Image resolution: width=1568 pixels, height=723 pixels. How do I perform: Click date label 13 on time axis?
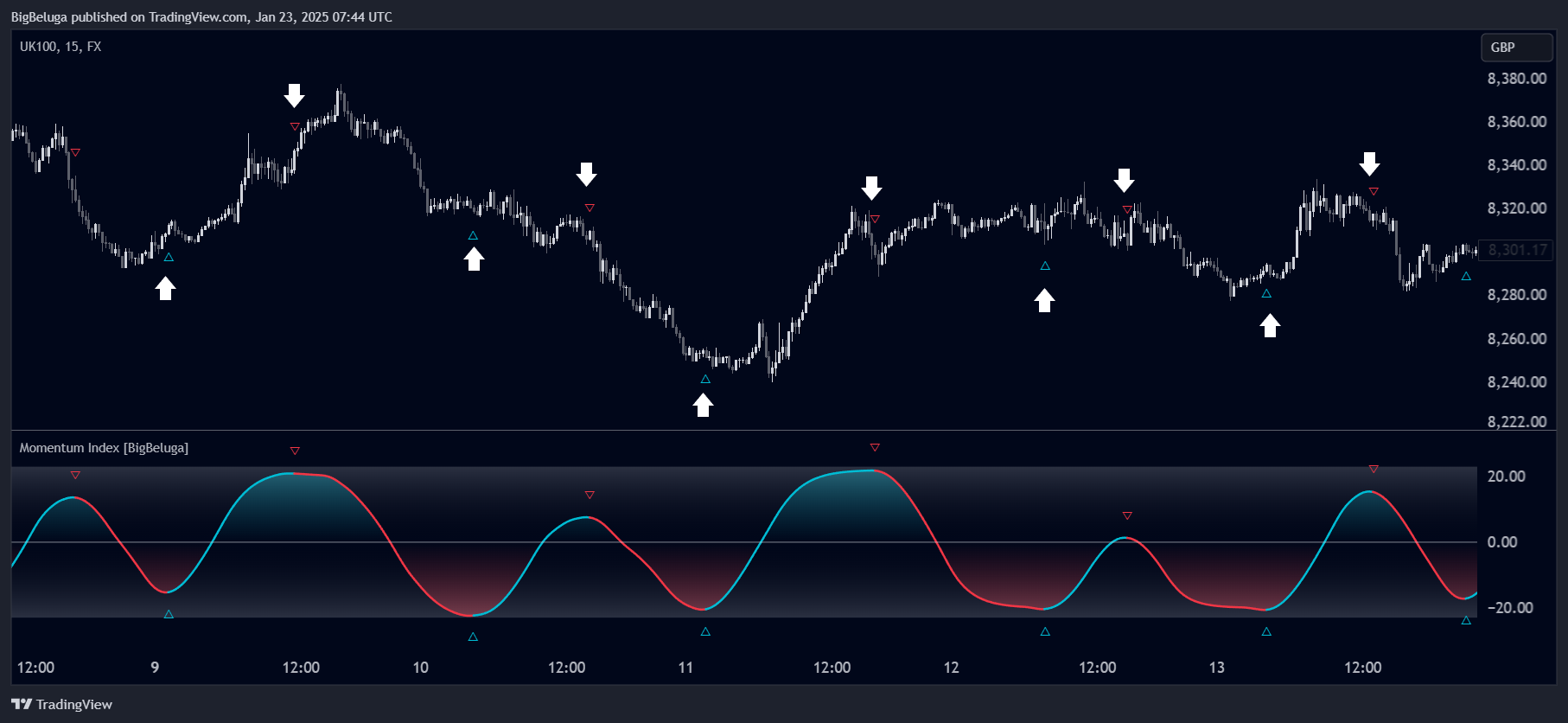pos(1216,668)
